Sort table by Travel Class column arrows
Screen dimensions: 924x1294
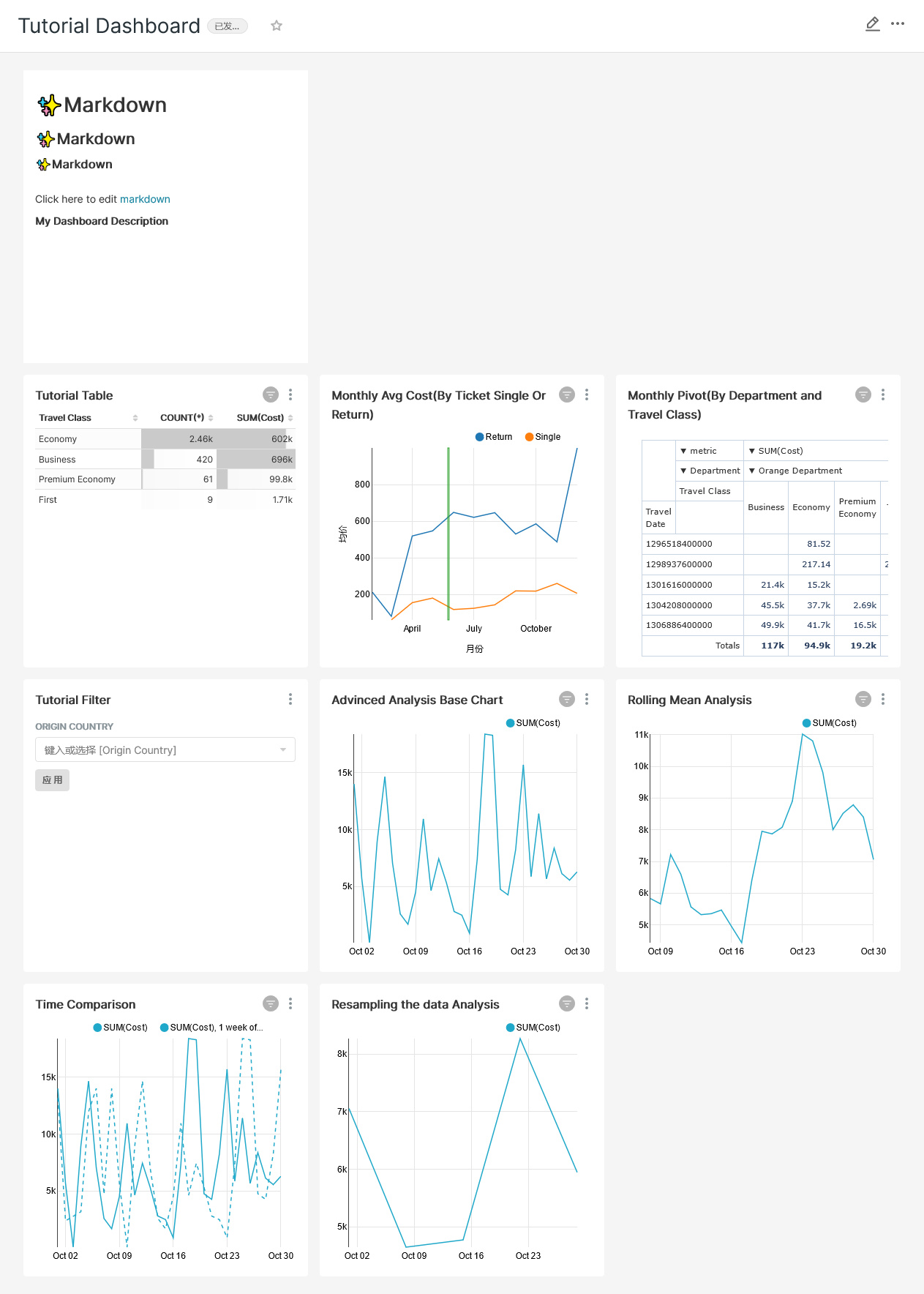[135, 418]
